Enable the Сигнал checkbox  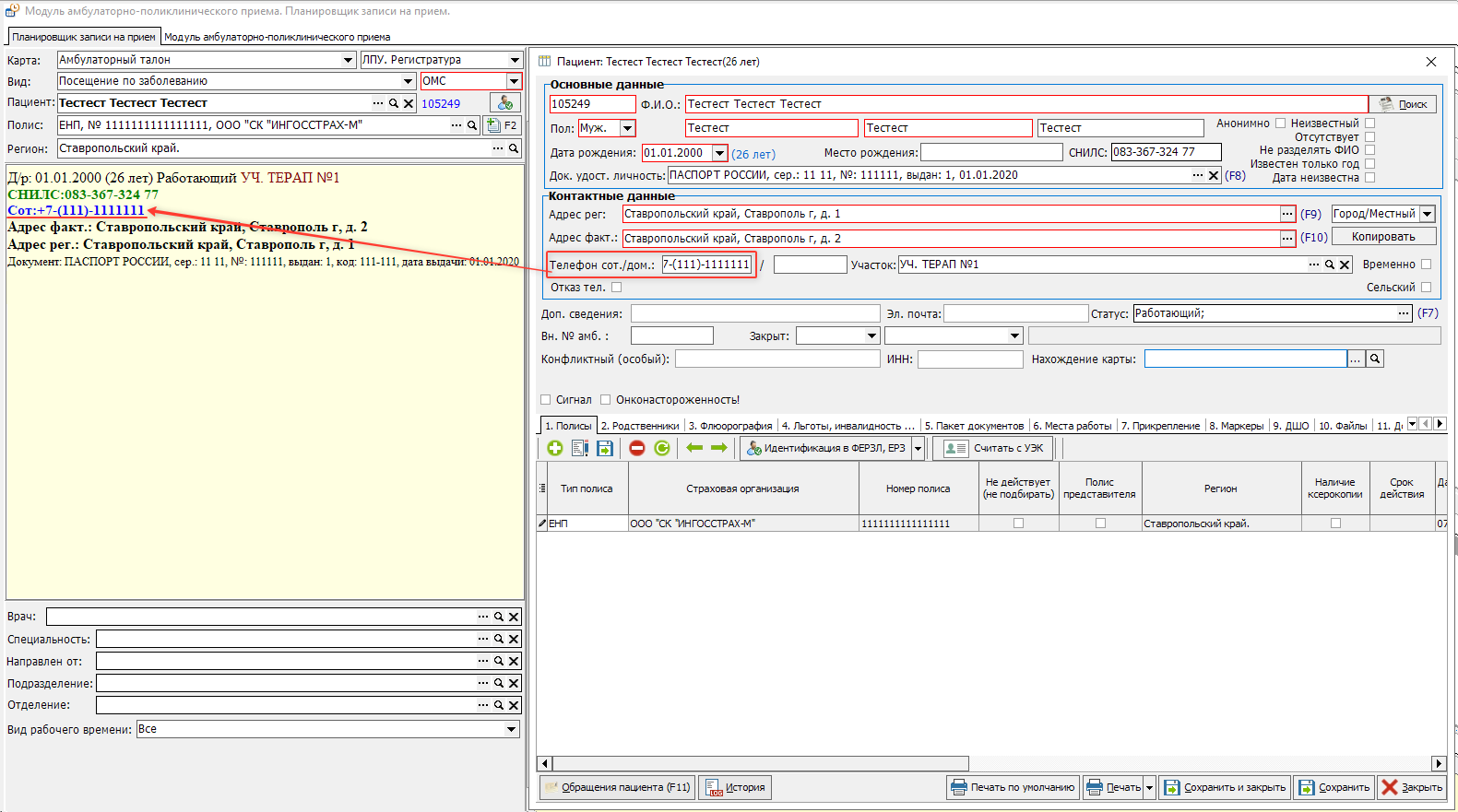[x=545, y=400]
